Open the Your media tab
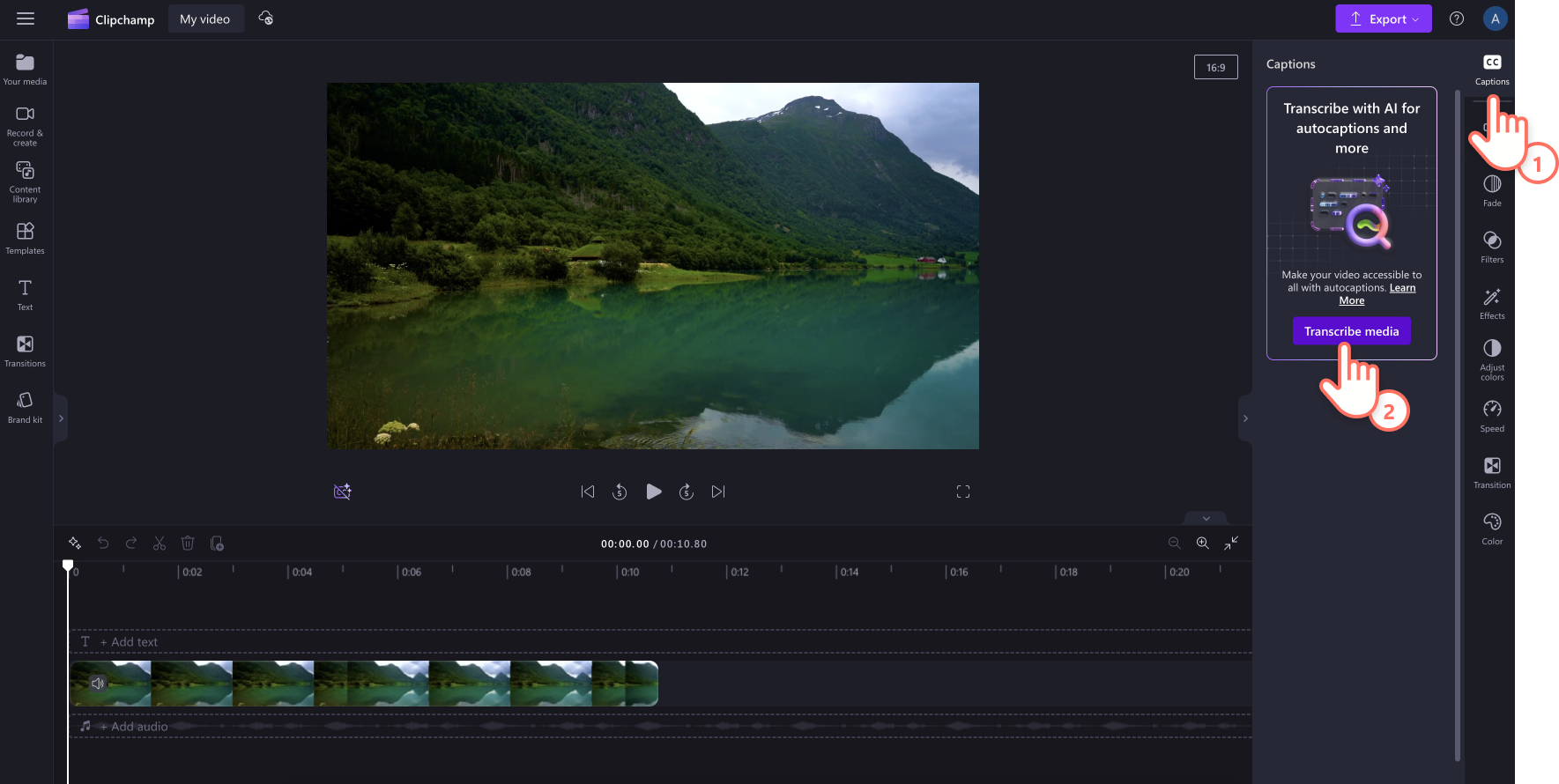The height and width of the screenshot is (784, 1559). pos(25,70)
